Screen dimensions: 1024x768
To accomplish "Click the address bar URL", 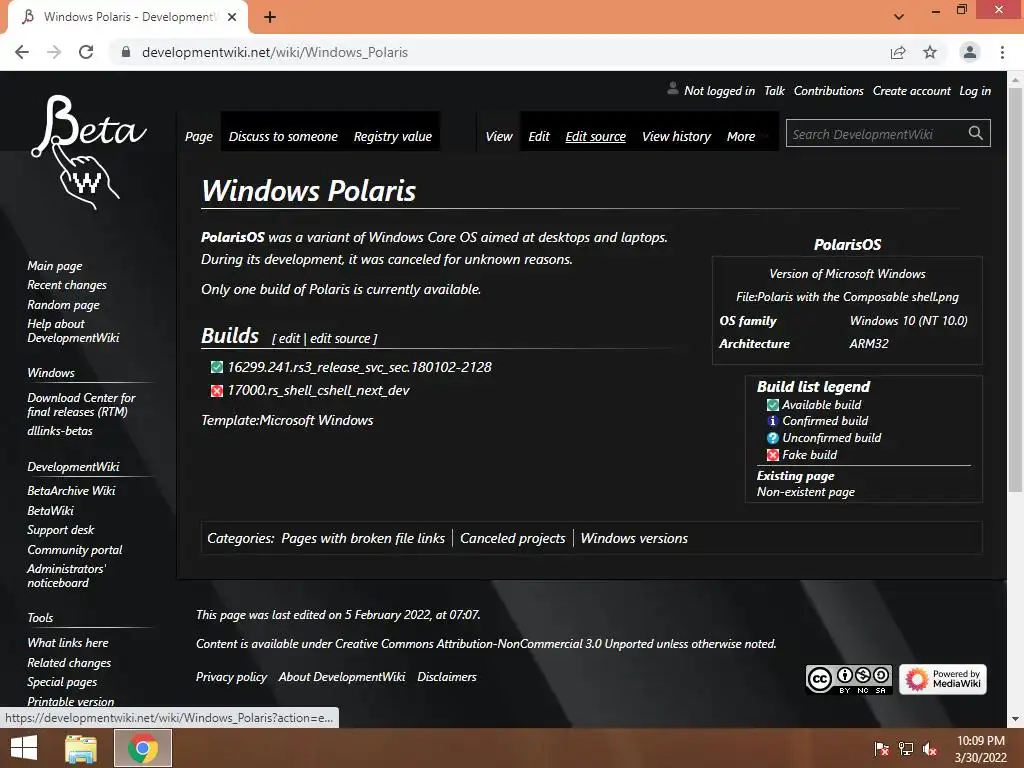I will [274, 52].
